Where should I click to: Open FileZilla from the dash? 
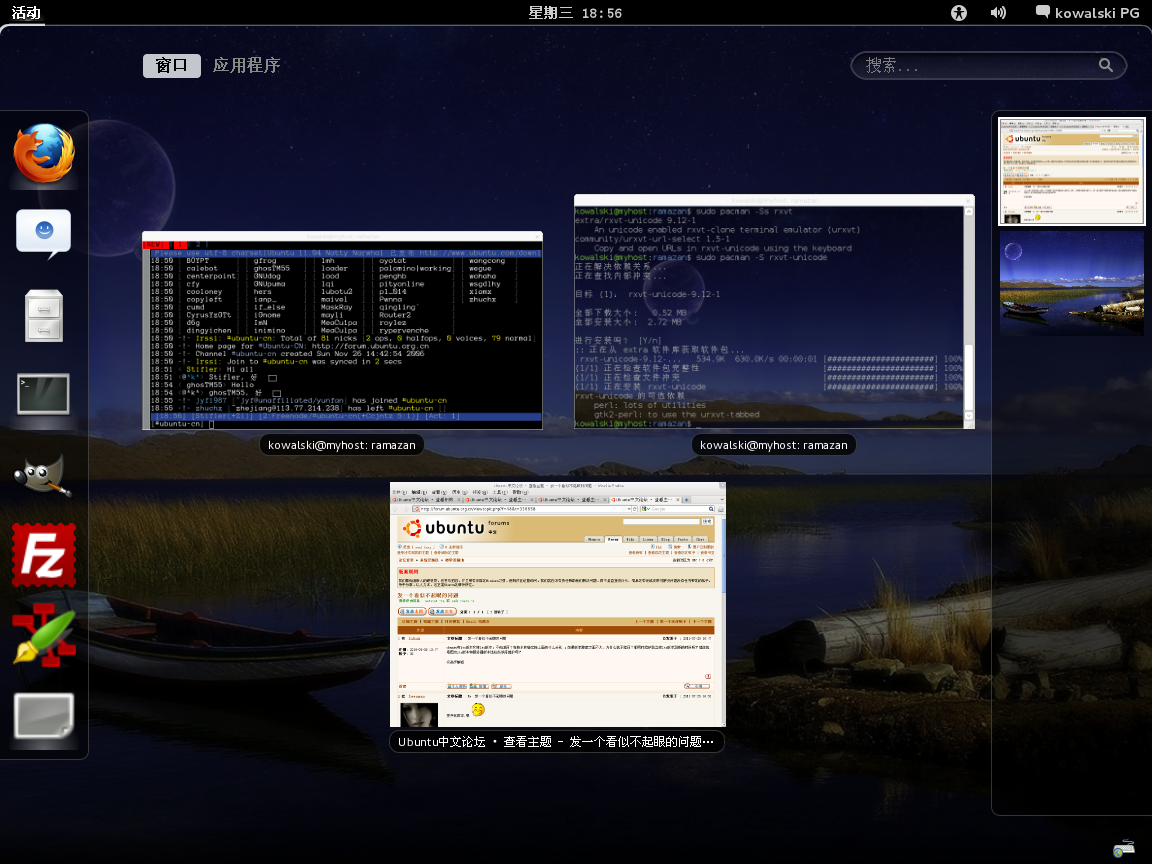click(44, 555)
